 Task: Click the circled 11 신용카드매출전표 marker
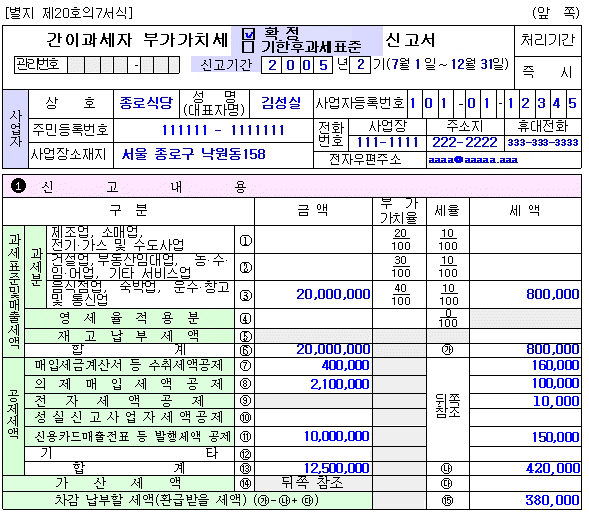[x=245, y=436]
